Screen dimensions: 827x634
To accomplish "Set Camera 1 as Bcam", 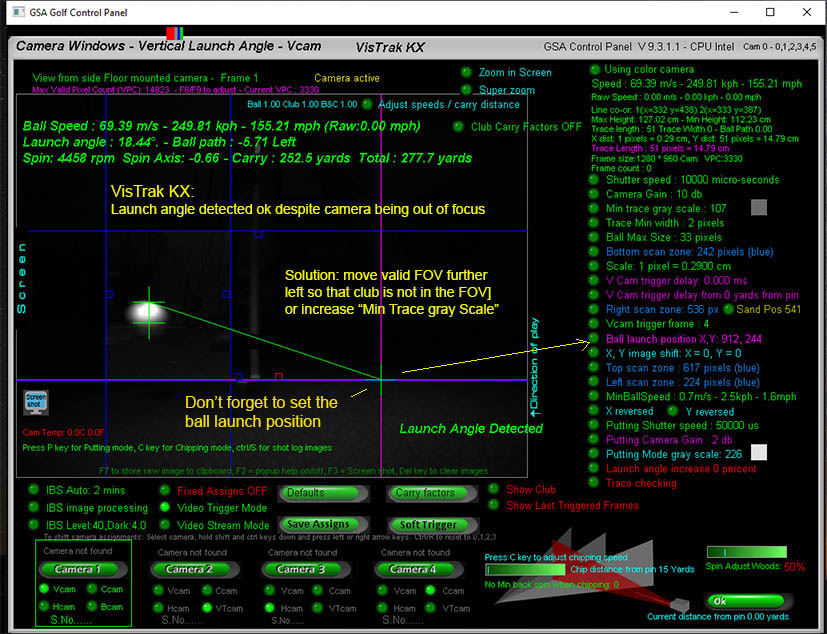I will [92, 606].
